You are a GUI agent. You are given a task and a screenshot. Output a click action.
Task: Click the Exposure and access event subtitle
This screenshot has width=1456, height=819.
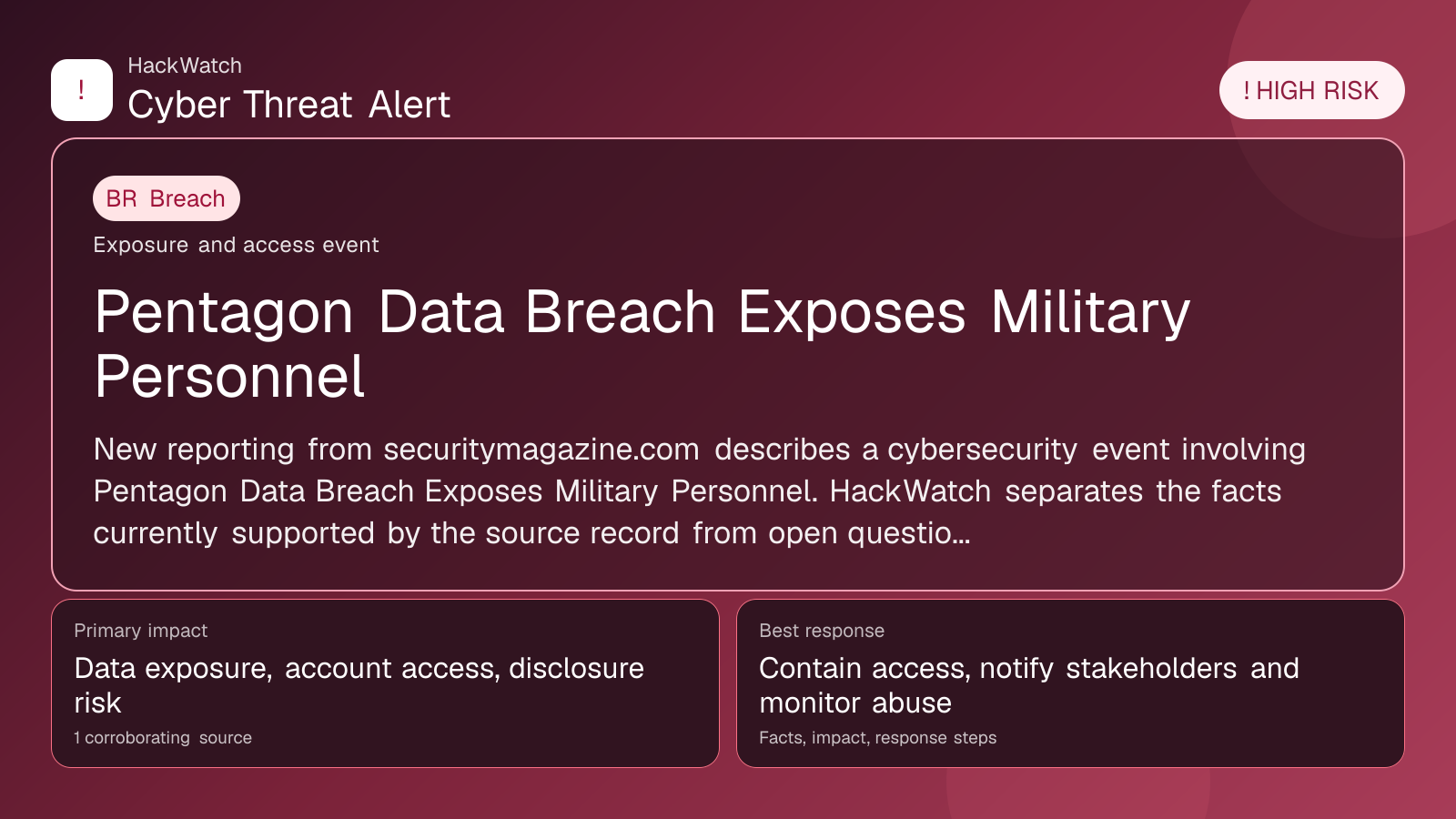236,245
